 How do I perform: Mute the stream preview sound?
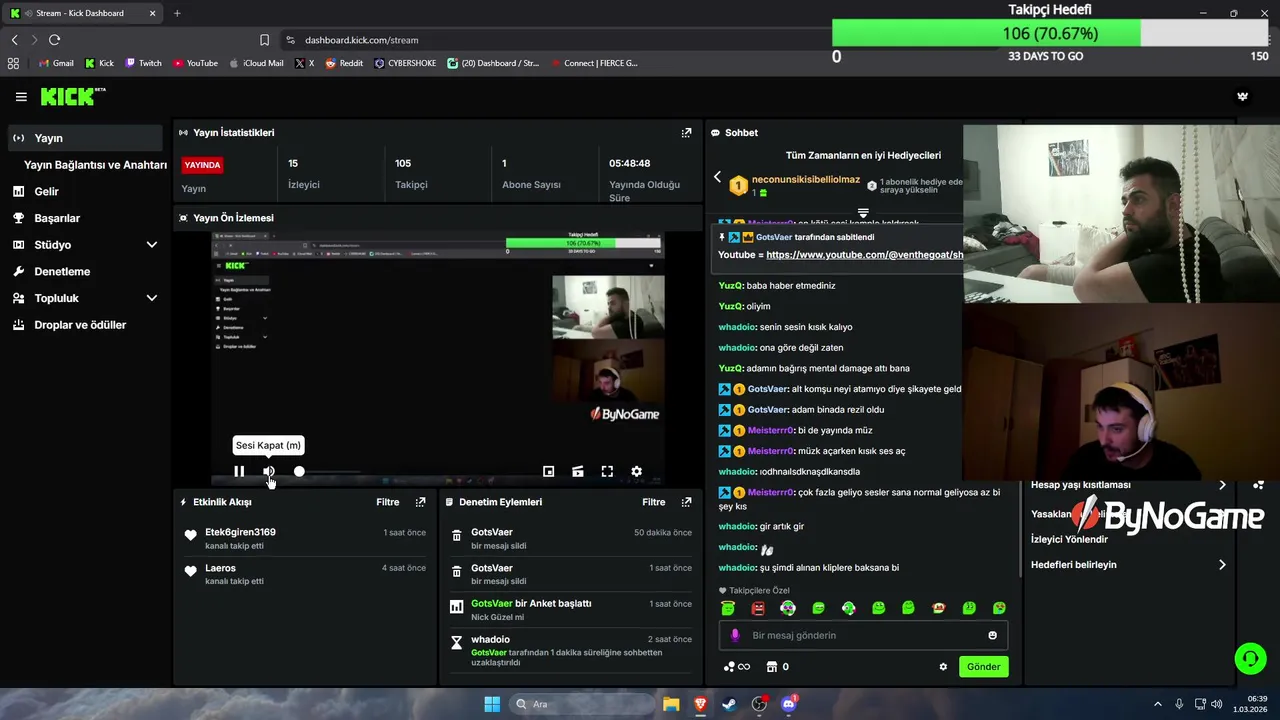269,471
